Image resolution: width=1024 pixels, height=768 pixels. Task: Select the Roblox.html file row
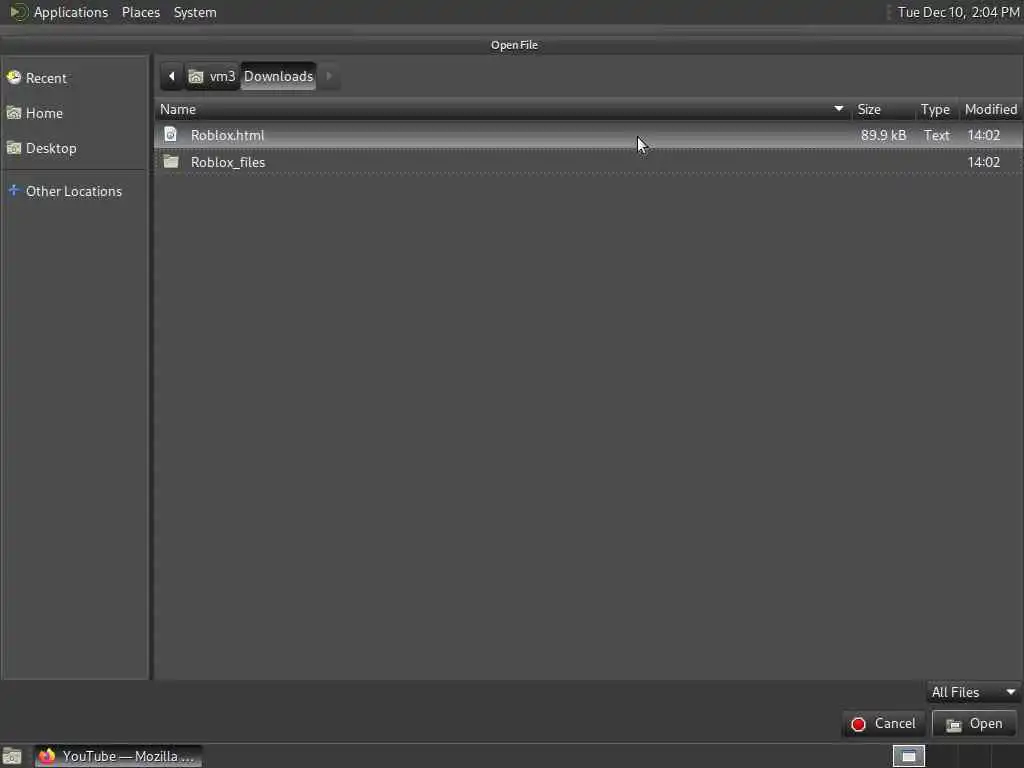588,135
